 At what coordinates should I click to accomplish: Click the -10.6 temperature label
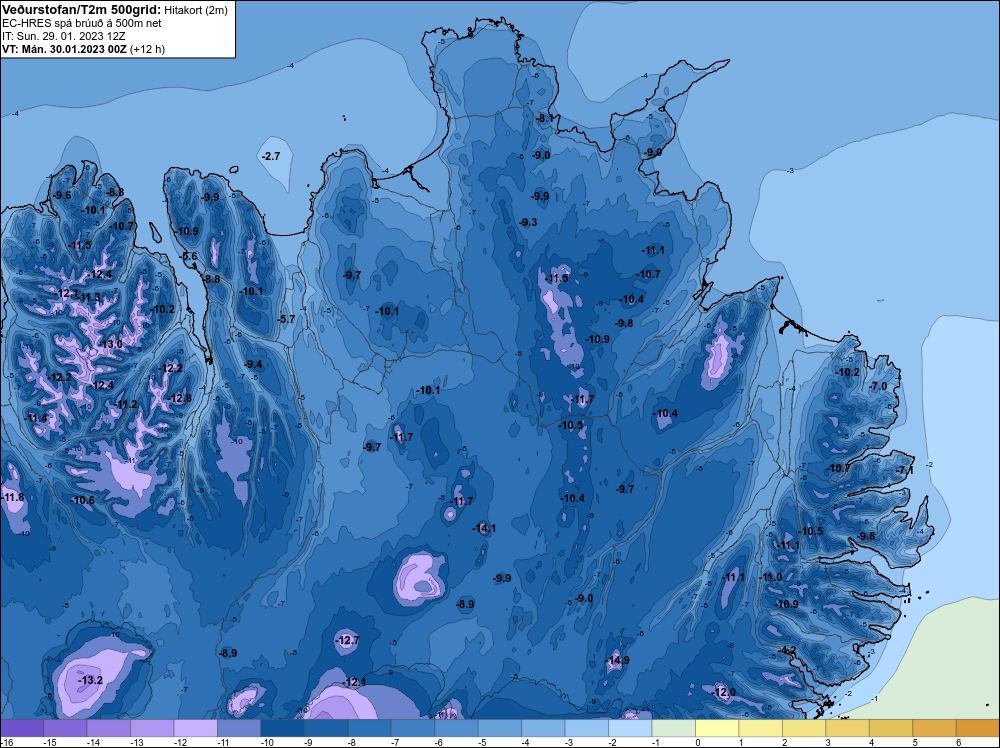[x=82, y=501]
